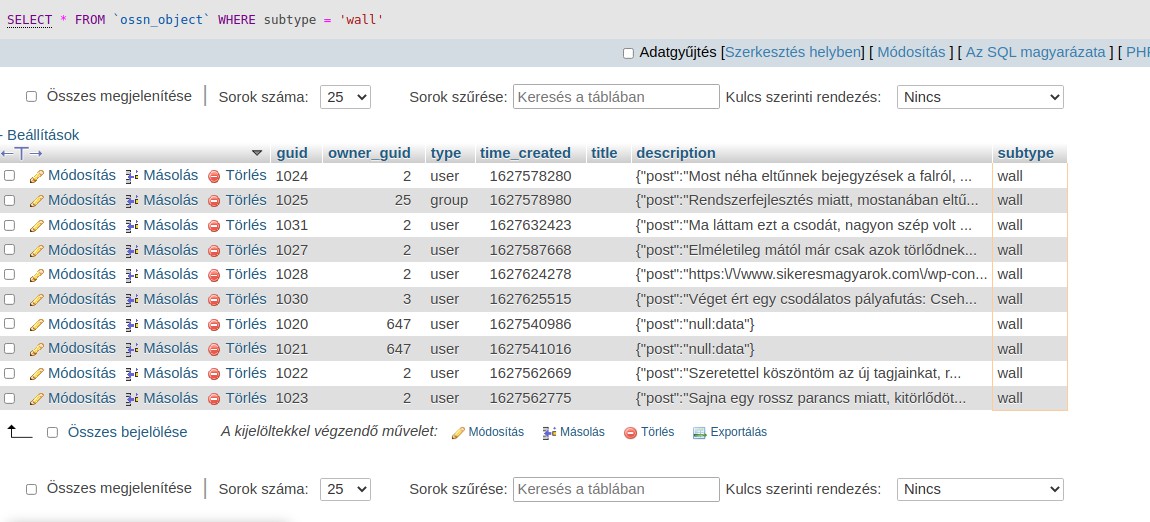Open Az SQL magyarázata link
This screenshot has height=522, width=1150.
coord(1035,52)
